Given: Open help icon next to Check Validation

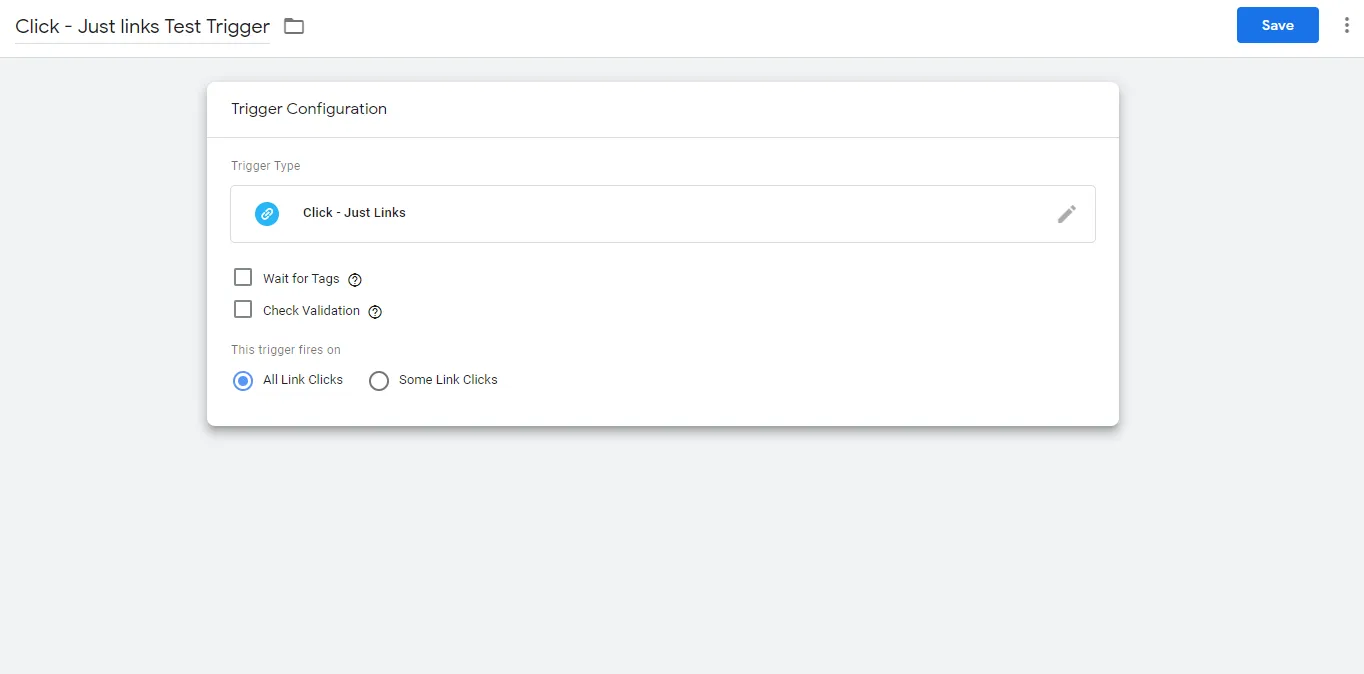Looking at the screenshot, I should 375,312.
